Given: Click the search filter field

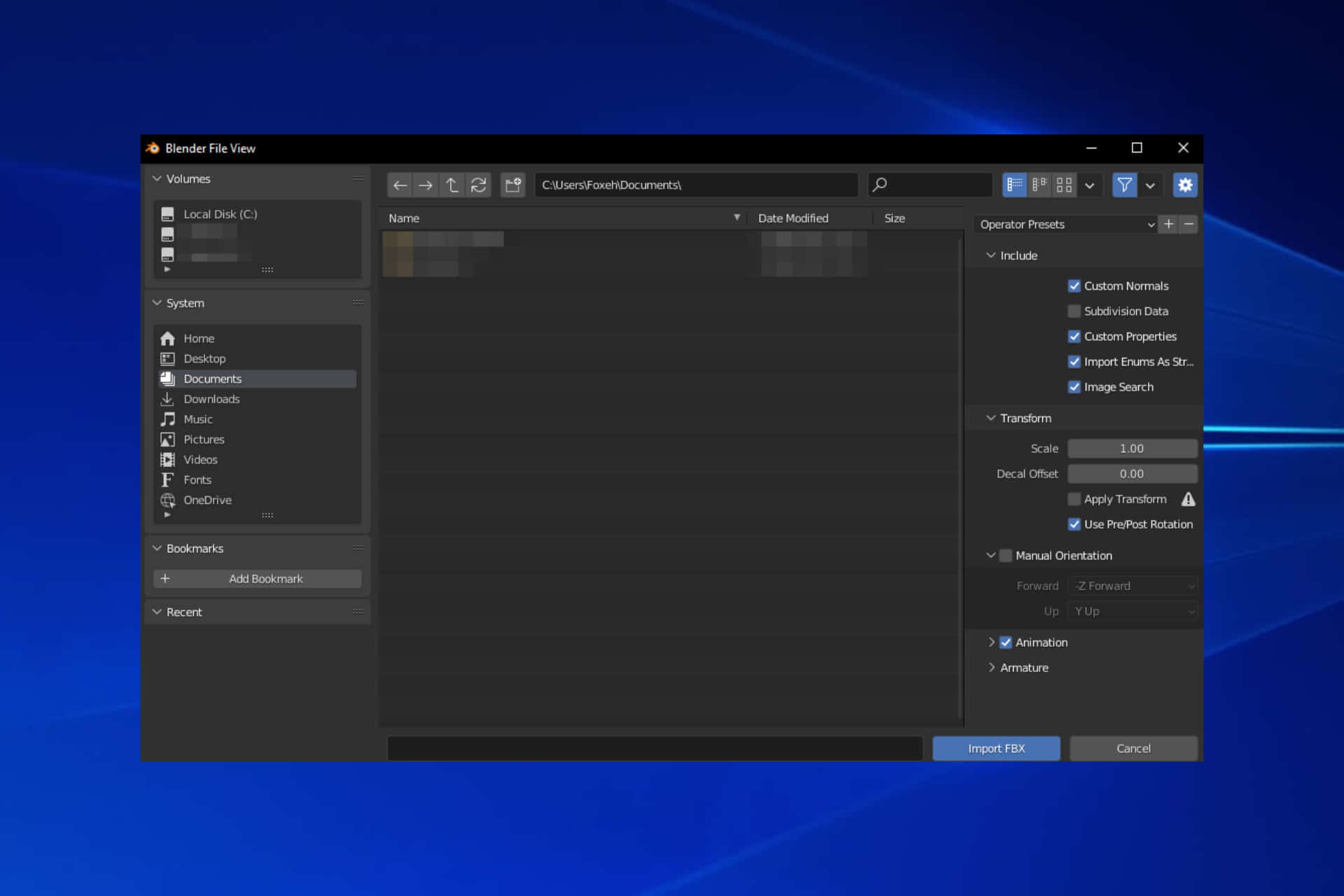Looking at the screenshot, I should [x=930, y=185].
